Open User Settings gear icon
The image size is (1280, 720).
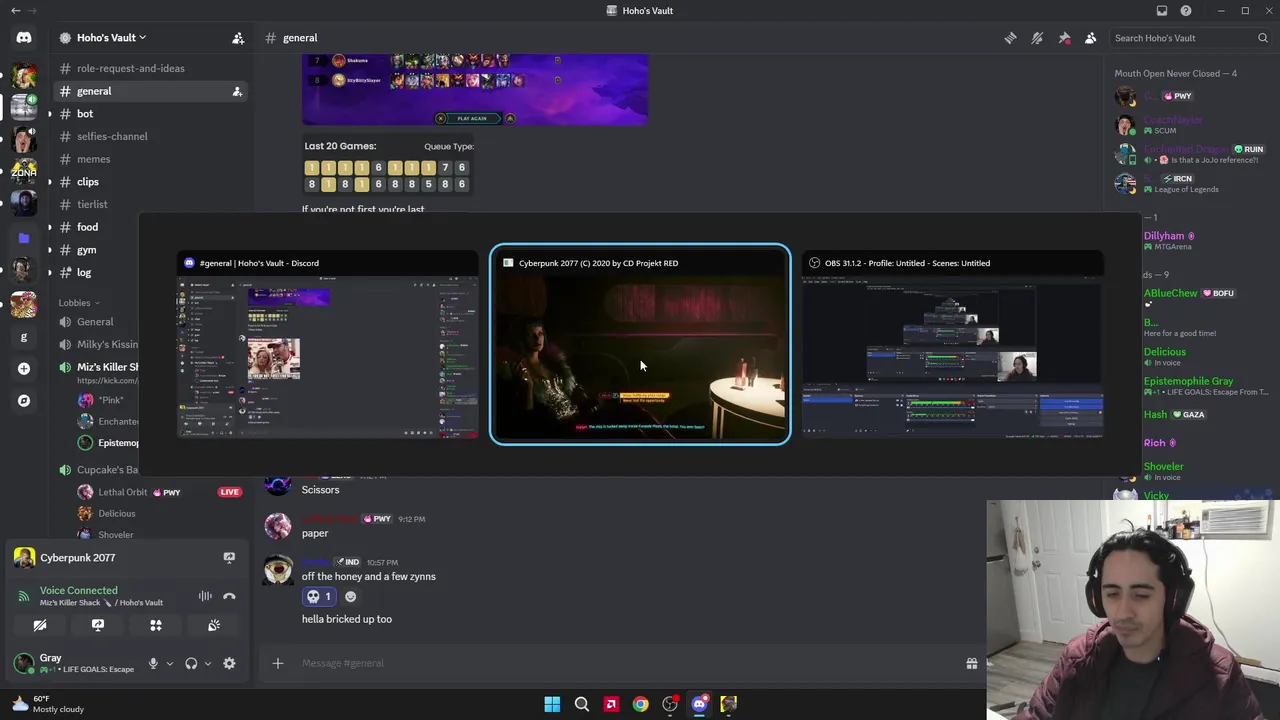click(229, 663)
